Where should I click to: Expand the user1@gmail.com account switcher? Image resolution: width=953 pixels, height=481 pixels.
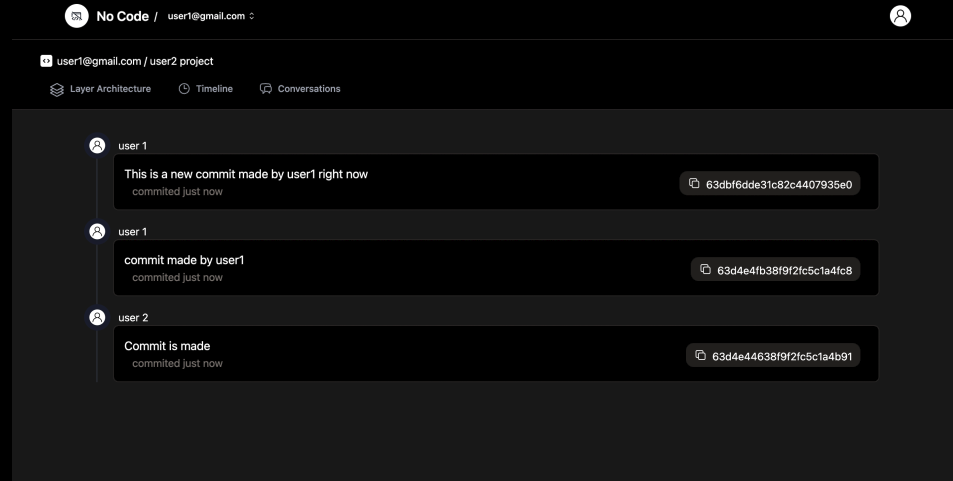(x=211, y=17)
